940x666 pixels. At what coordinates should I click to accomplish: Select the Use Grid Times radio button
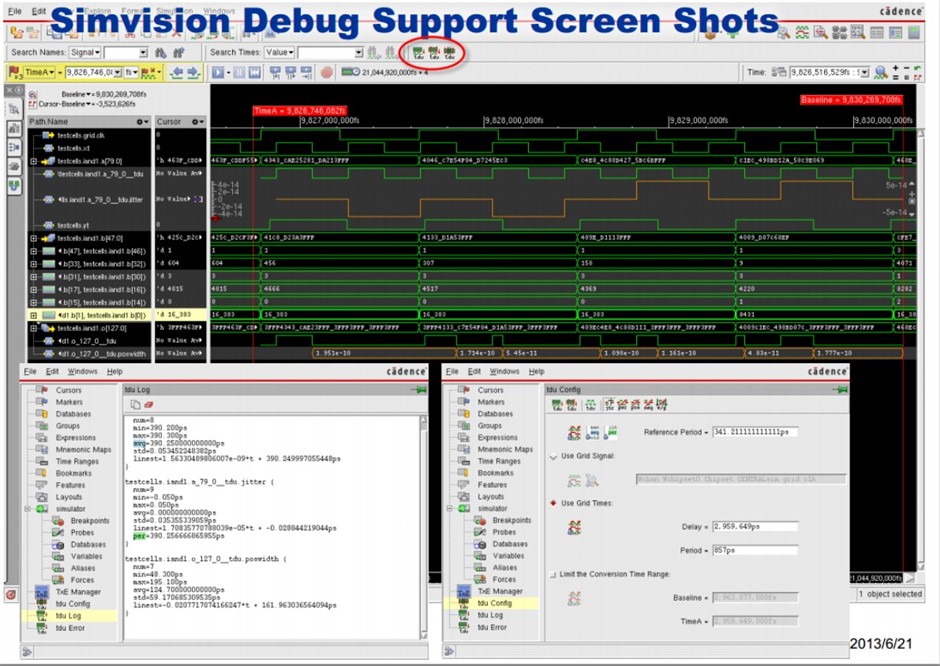pyautogui.click(x=554, y=503)
